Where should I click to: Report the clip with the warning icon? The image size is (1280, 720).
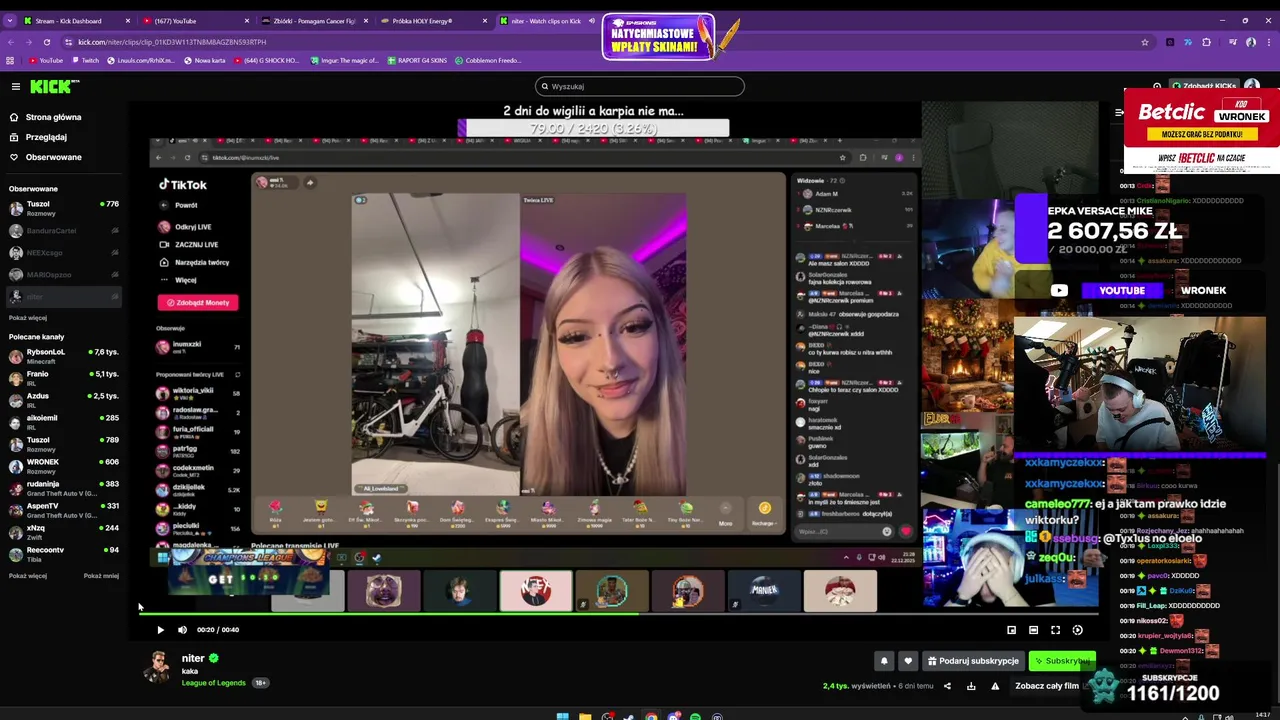click(995, 686)
